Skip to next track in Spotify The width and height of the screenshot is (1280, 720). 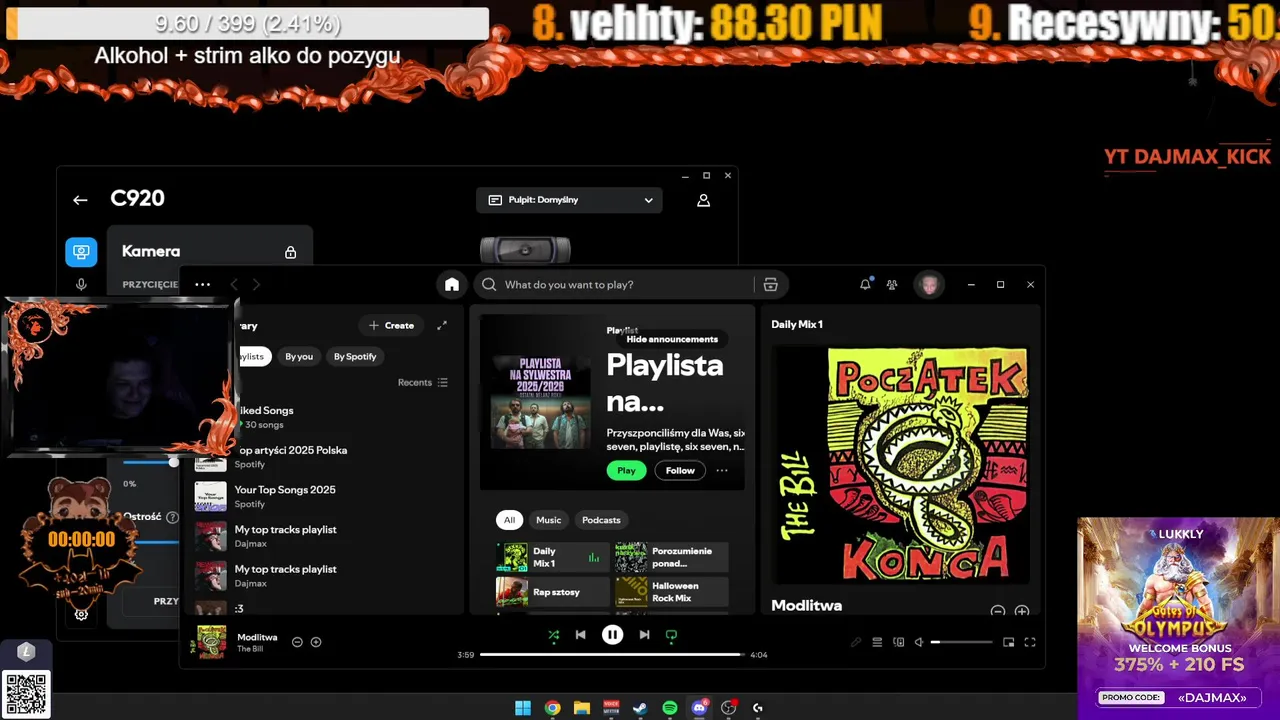pos(644,635)
